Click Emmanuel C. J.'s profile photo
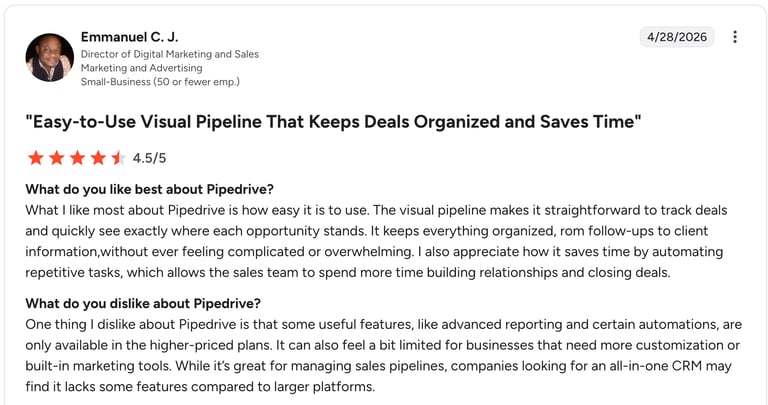The image size is (768, 405). click(49, 57)
